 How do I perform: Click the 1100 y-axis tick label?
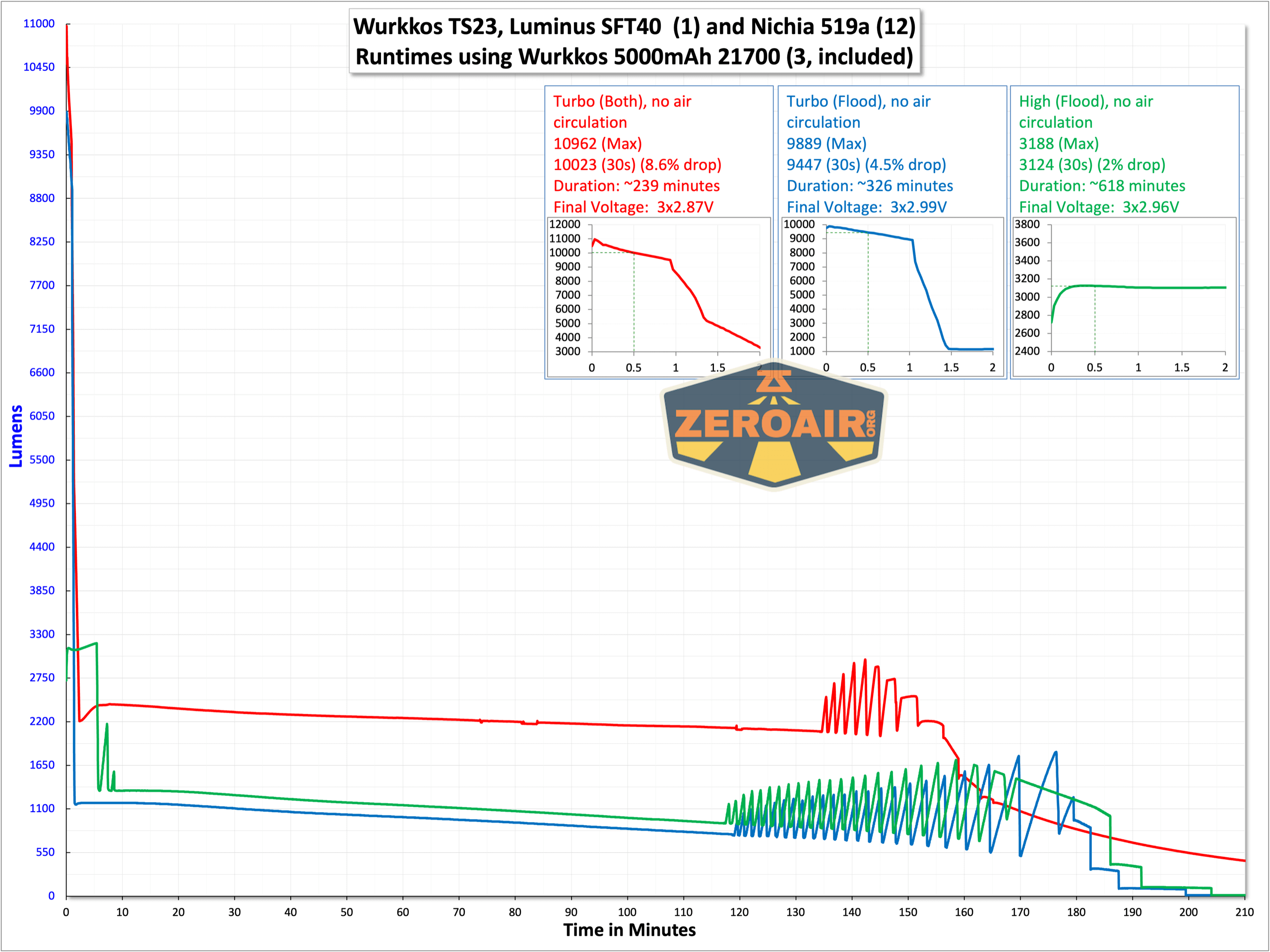tap(42, 809)
